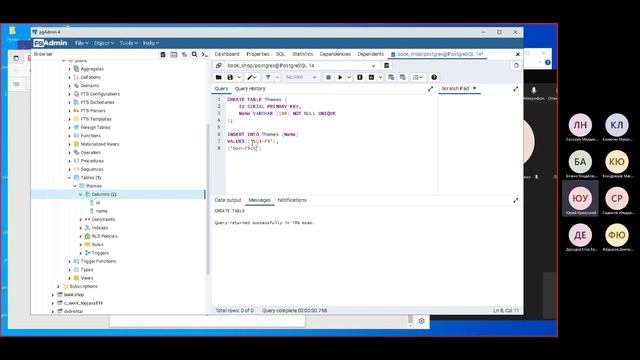This screenshot has width=640, height=360.
Task: Expand the Triggers tree node
Action: click(x=80, y=253)
